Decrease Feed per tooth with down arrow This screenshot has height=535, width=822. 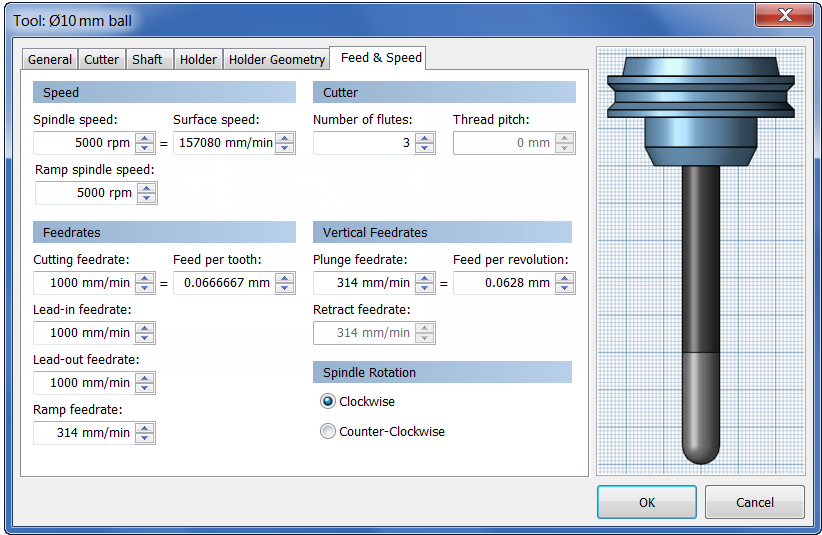tap(285, 288)
